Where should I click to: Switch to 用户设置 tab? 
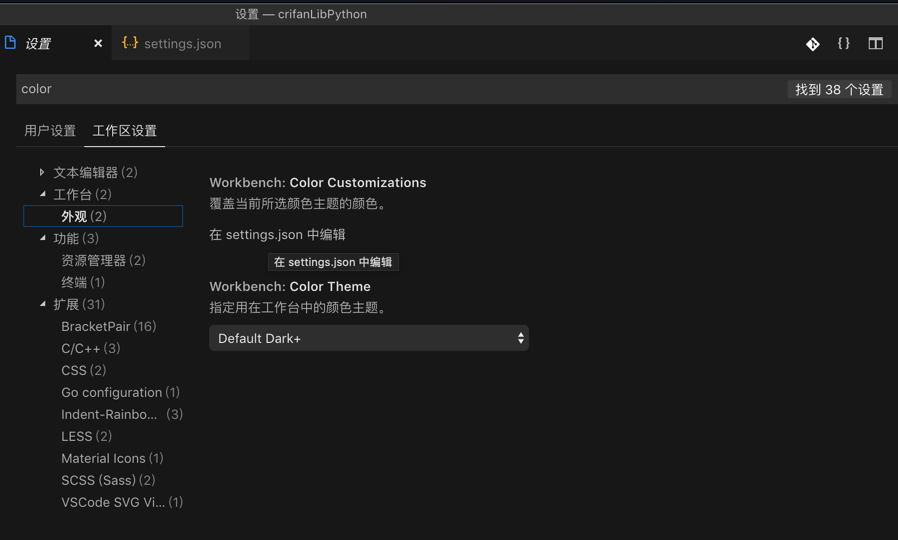(50, 131)
